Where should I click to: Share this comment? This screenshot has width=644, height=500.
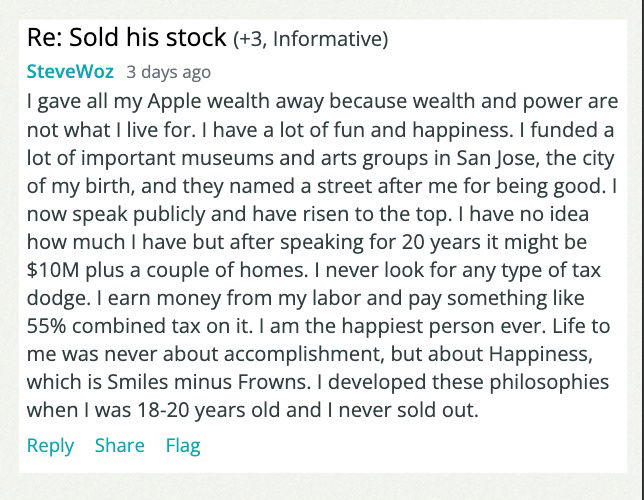(x=119, y=446)
